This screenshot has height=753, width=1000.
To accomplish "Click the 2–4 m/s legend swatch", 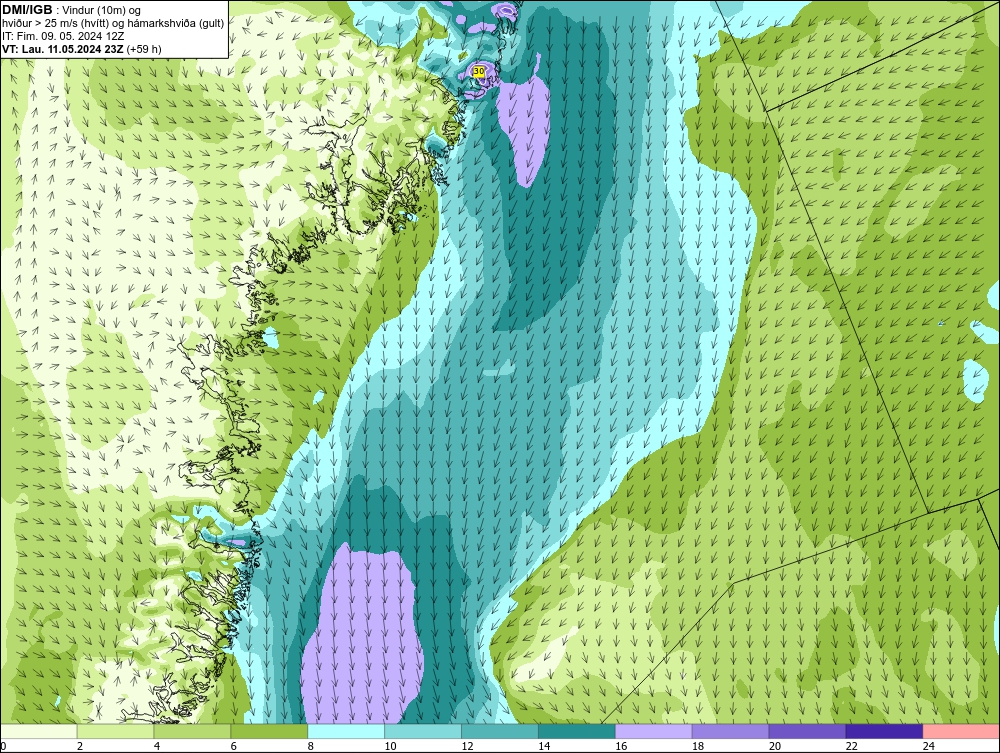I will click(x=115, y=731).
